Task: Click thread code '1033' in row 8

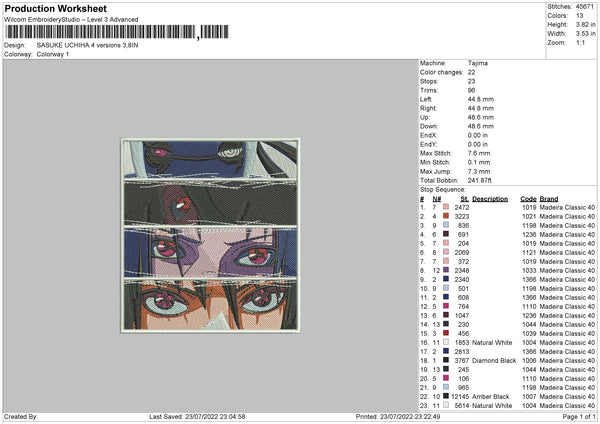Action: coord(529,270)
